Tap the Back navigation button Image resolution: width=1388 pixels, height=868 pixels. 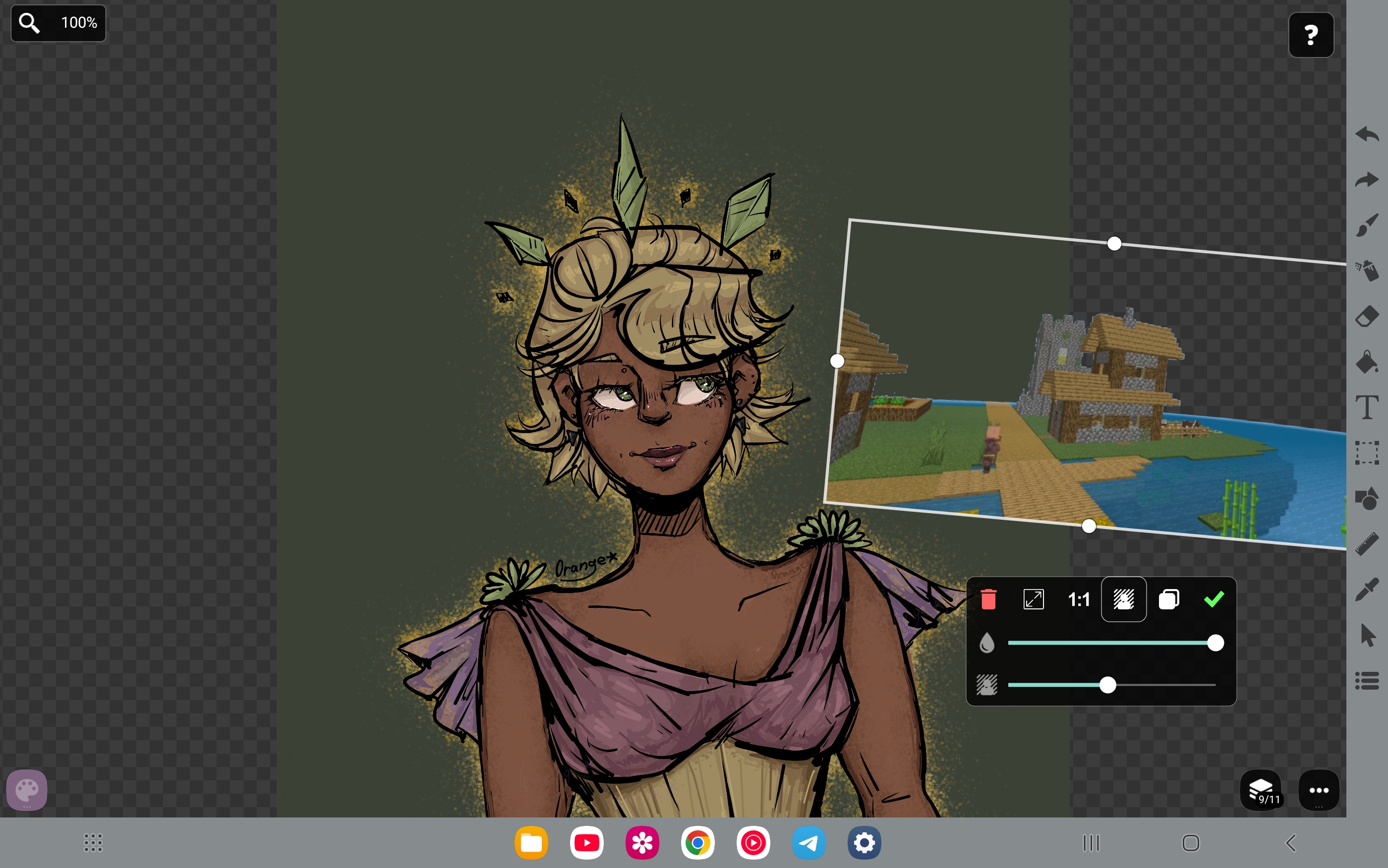(x=1291, y=843)
